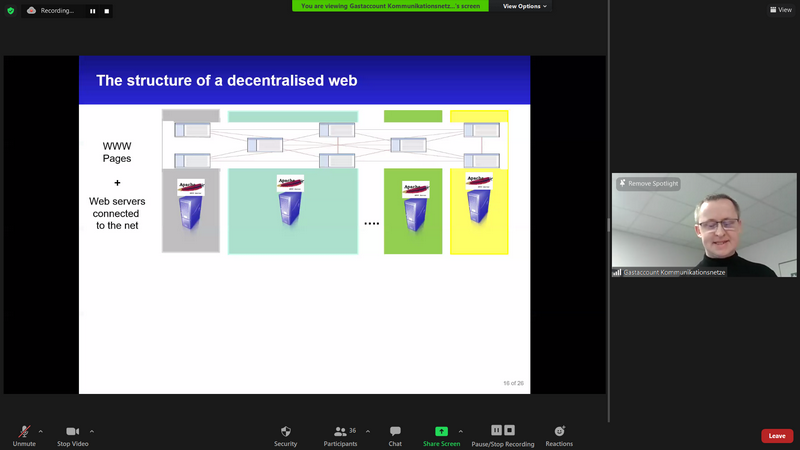Stop the video camera
Viewport: 800px width, 450px height.
click(72, 436)
